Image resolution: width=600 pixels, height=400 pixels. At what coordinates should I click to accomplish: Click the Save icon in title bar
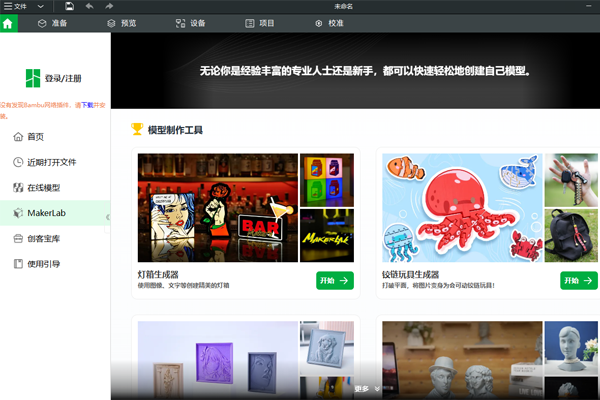point(69,6)
